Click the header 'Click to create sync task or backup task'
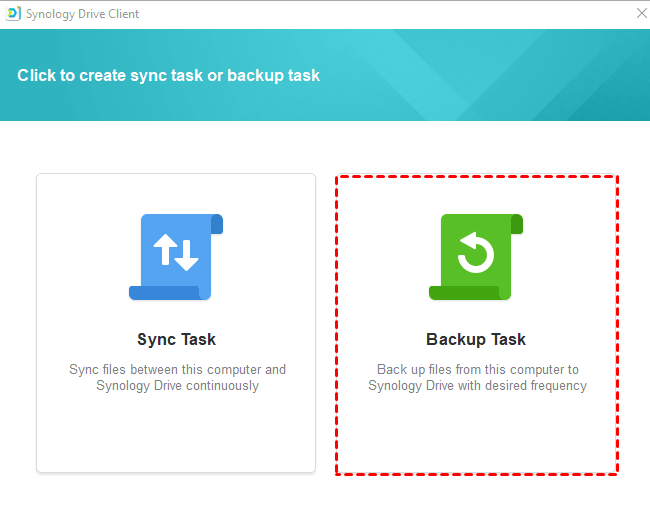The image size is (650, 520). coord(169,75)
